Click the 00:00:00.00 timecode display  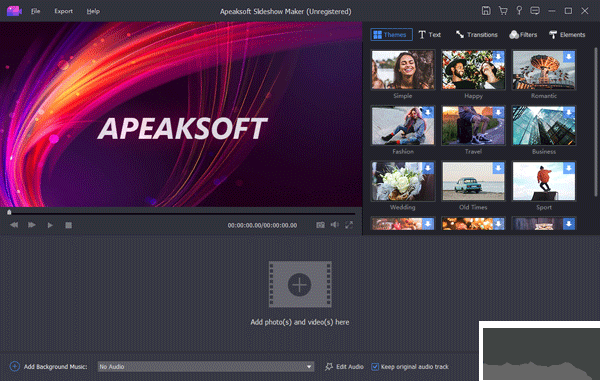point(262,225)
